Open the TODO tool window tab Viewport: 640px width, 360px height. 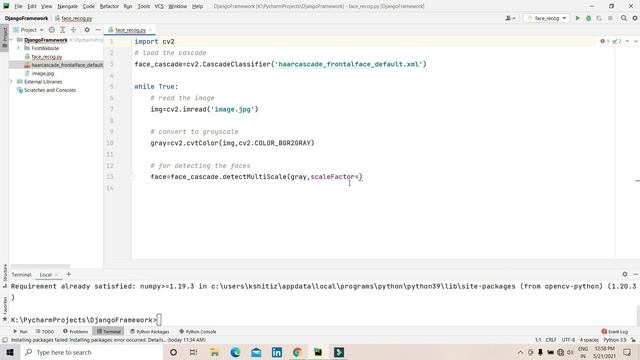click(x=45, y=331)
